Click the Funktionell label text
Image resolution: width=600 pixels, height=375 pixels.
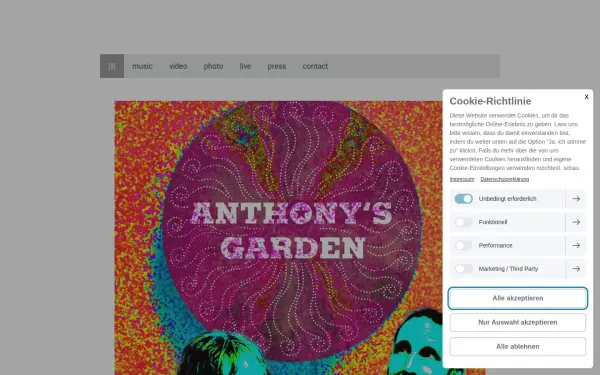(493, 222)
